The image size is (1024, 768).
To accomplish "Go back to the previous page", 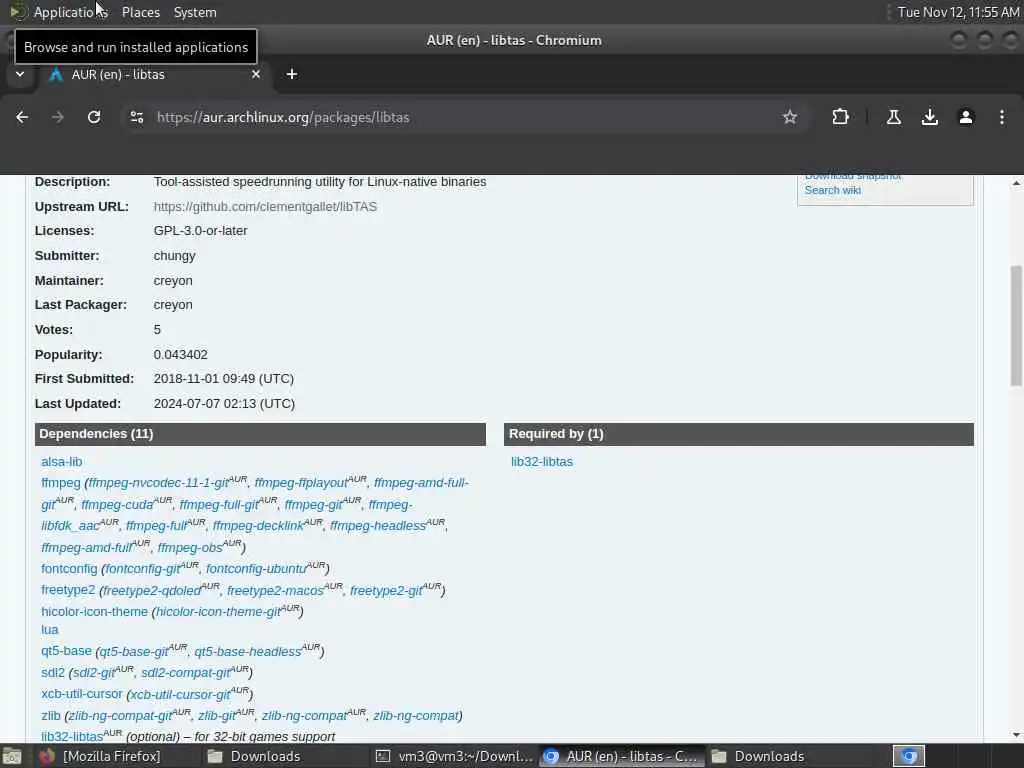I will tap(22, 117).
